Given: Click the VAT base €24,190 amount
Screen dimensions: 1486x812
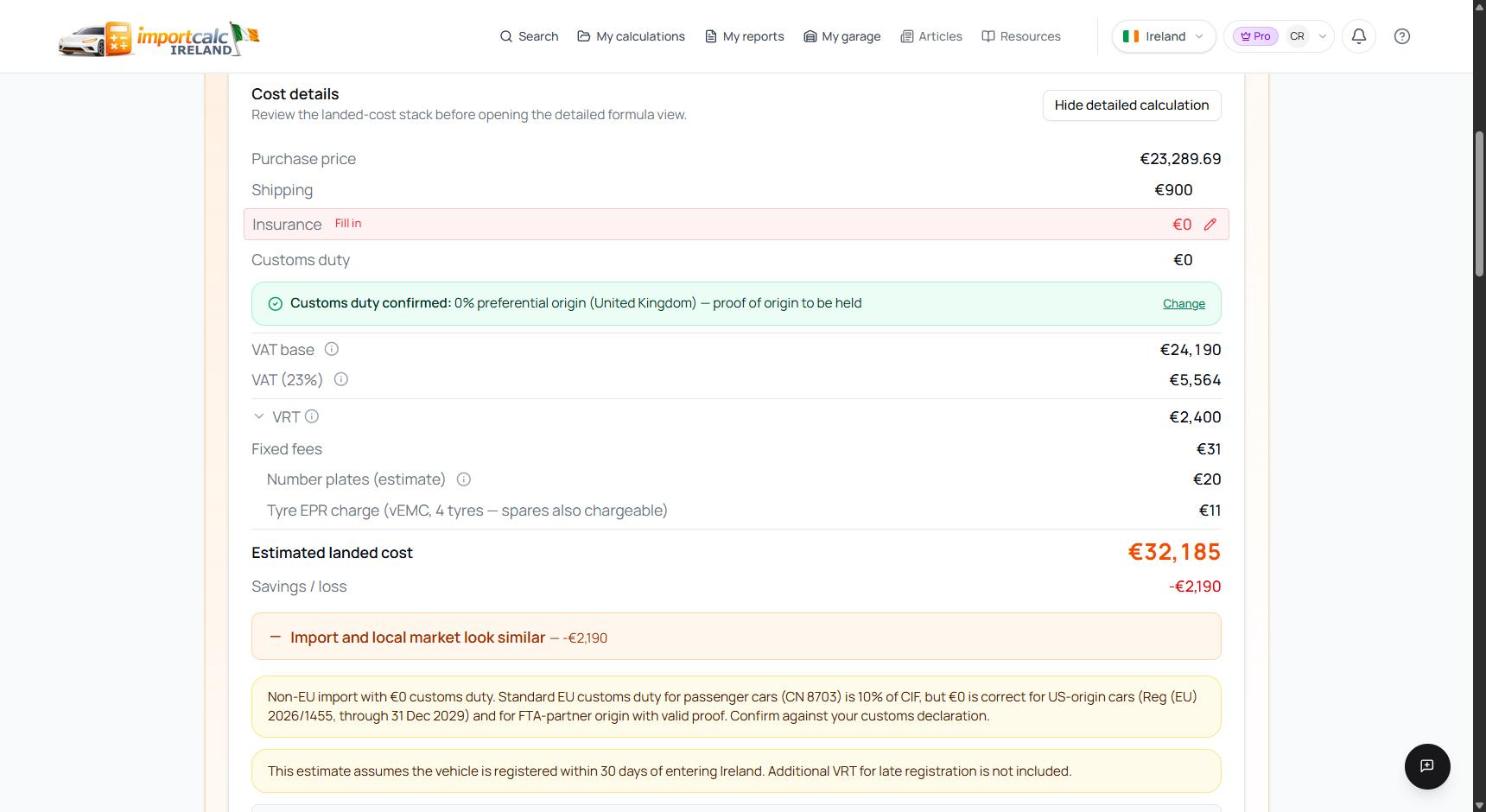Looking at the screenshot, I should pyautogui.click(x=1190, y=350).
